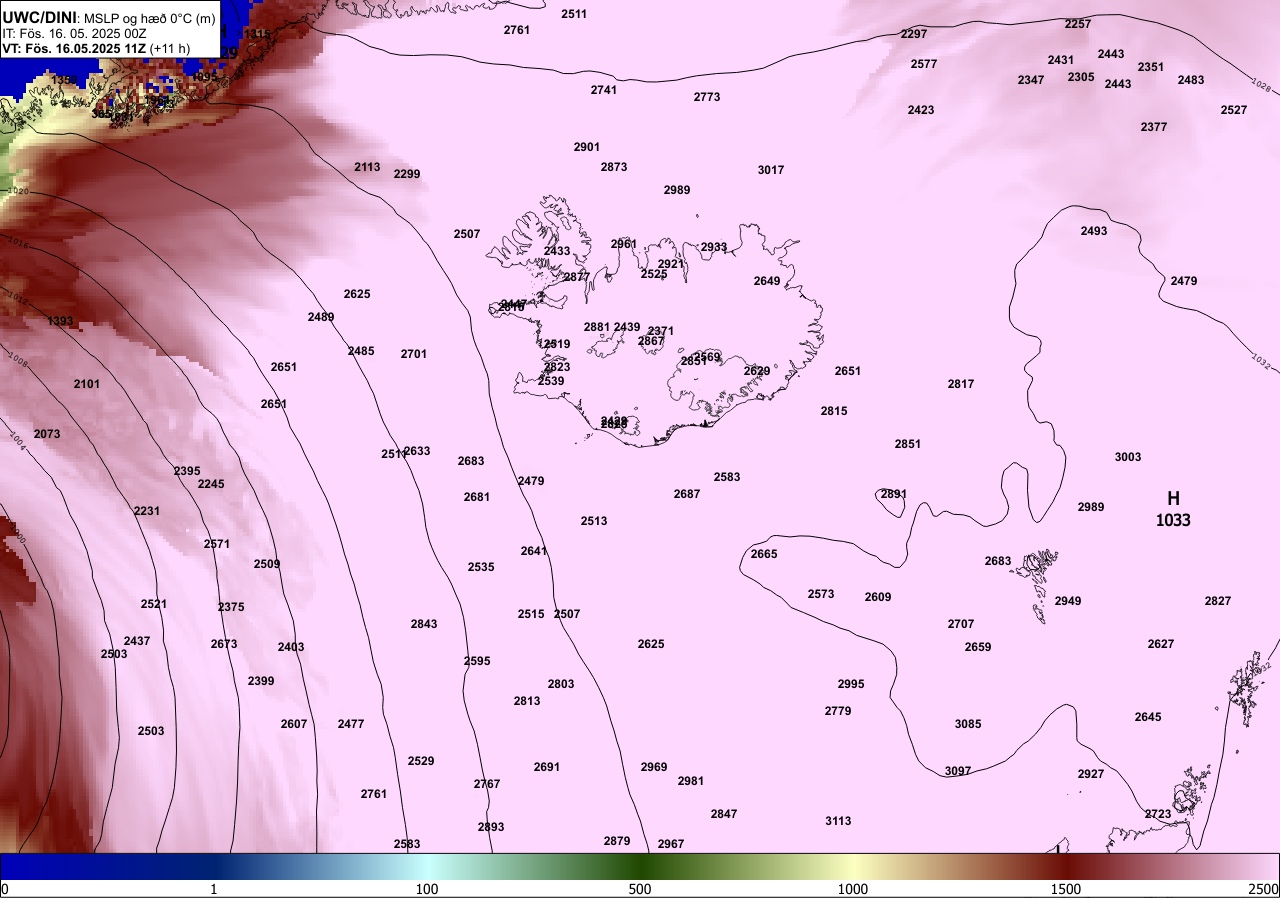
Task: Click the height value 3113
Action: click(x=838, y=821)
